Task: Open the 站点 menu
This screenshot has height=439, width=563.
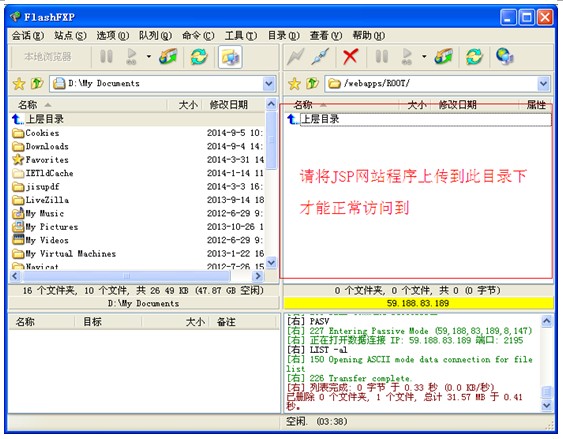Action: coord(70,36)
